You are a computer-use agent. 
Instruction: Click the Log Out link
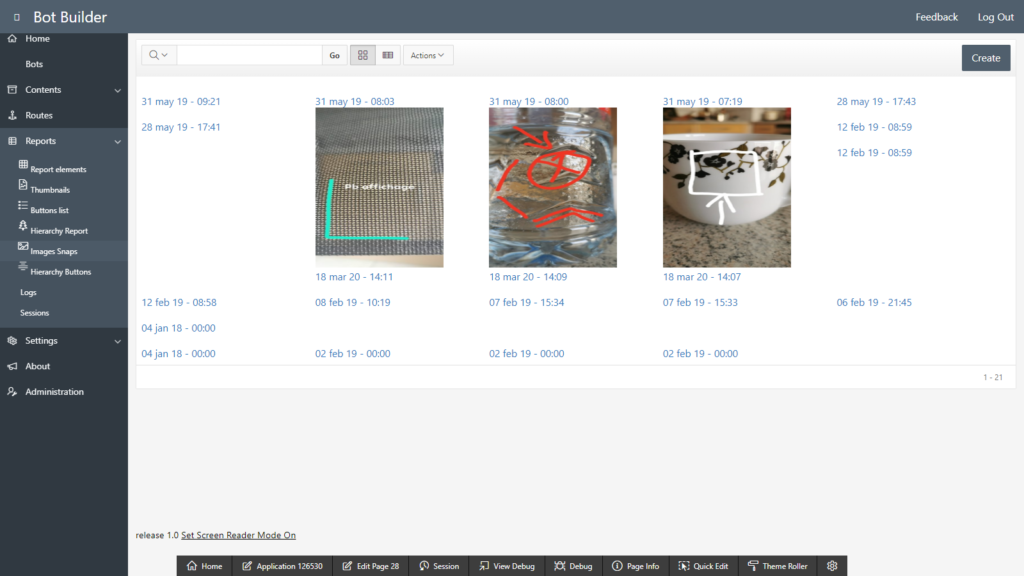[995, 17]
